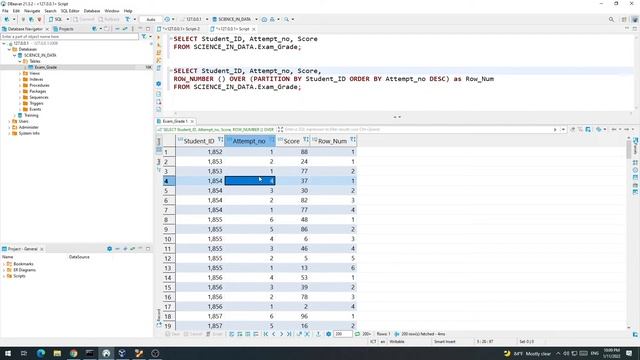640x360 pixels.
Task: Open the notification center icon
Action: [629, 353]
